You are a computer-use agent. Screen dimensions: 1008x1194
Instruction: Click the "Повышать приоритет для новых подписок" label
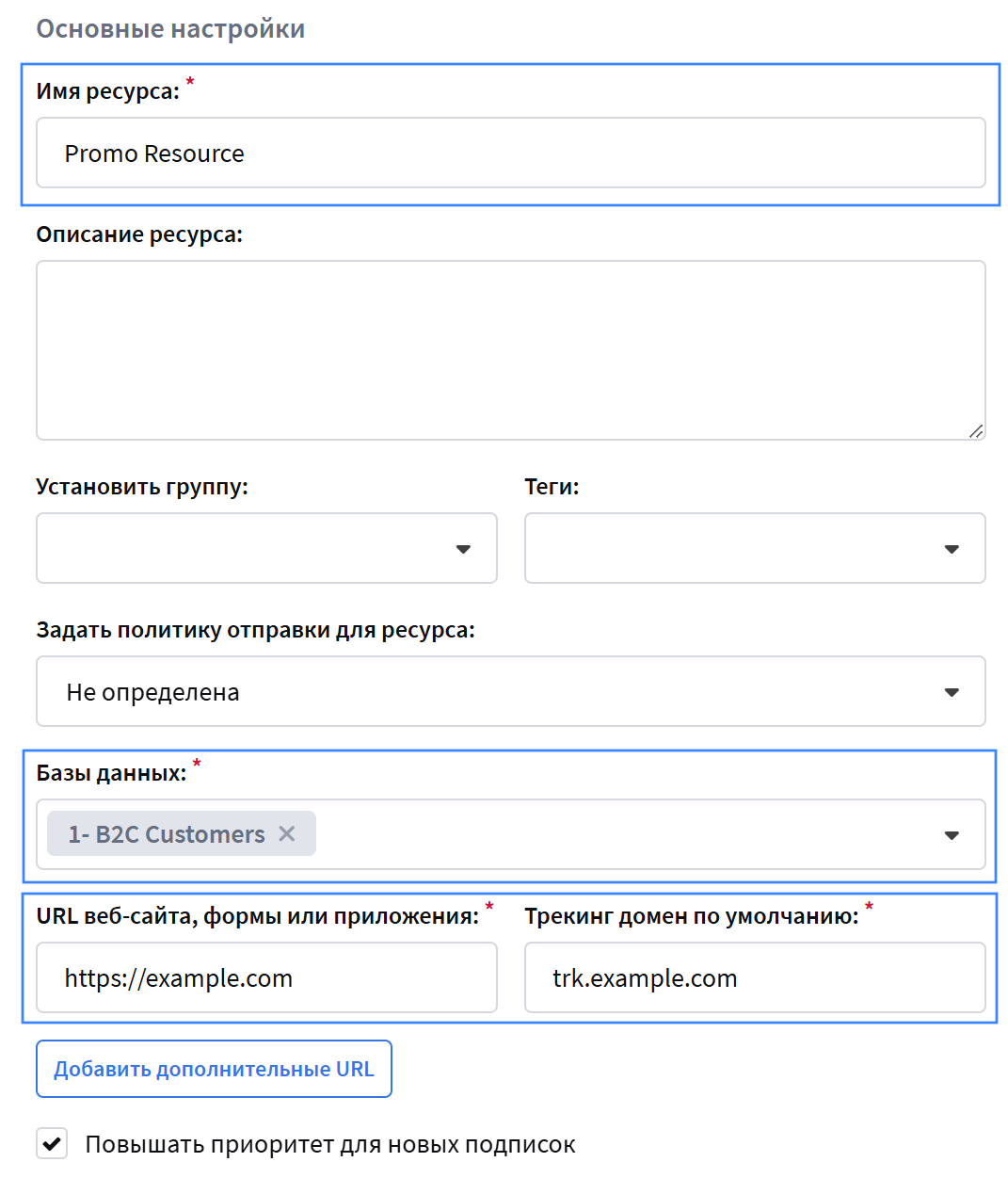(329, 1145)
